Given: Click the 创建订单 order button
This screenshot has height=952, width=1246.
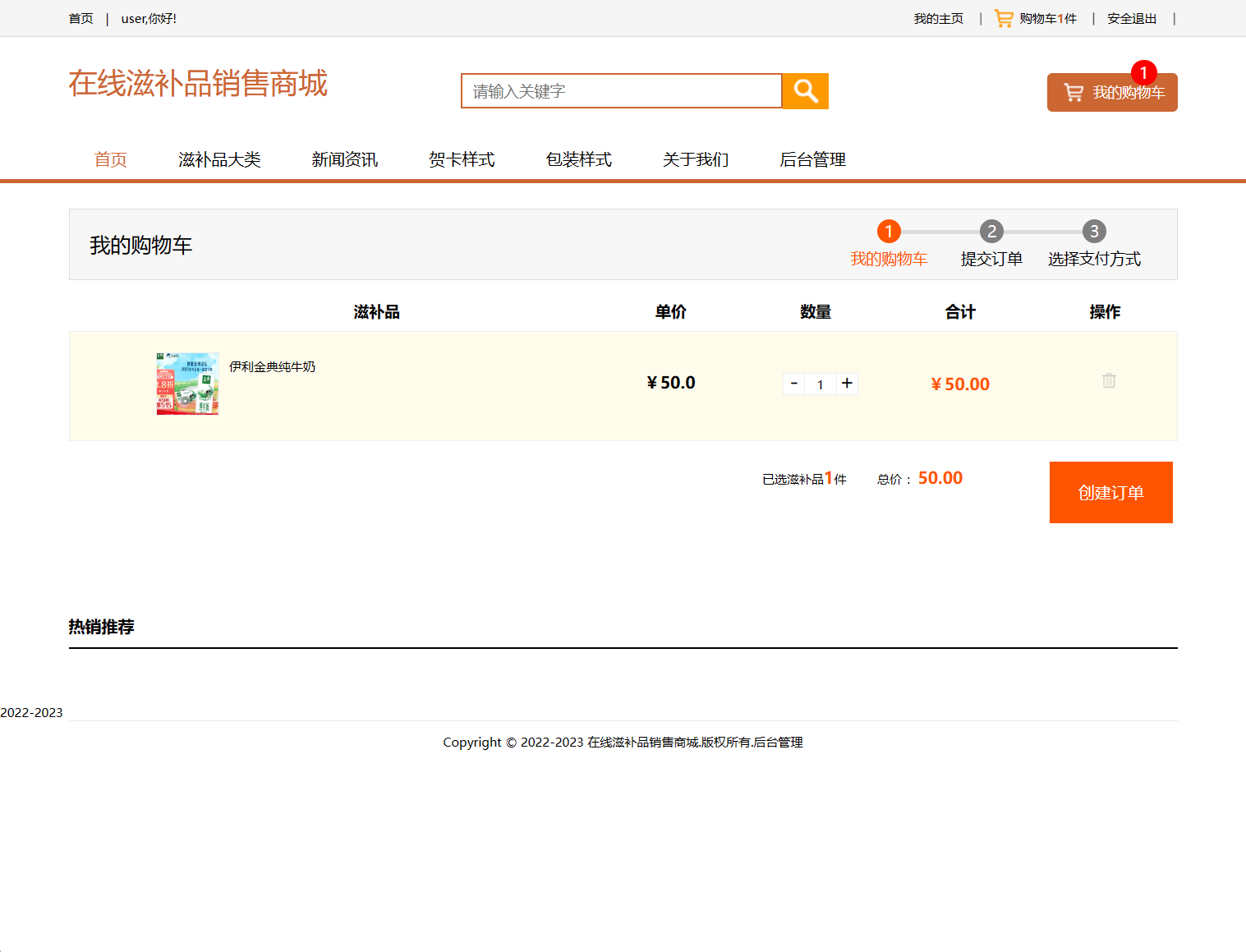Looking at the screenshot, I should coord(1110,492).
